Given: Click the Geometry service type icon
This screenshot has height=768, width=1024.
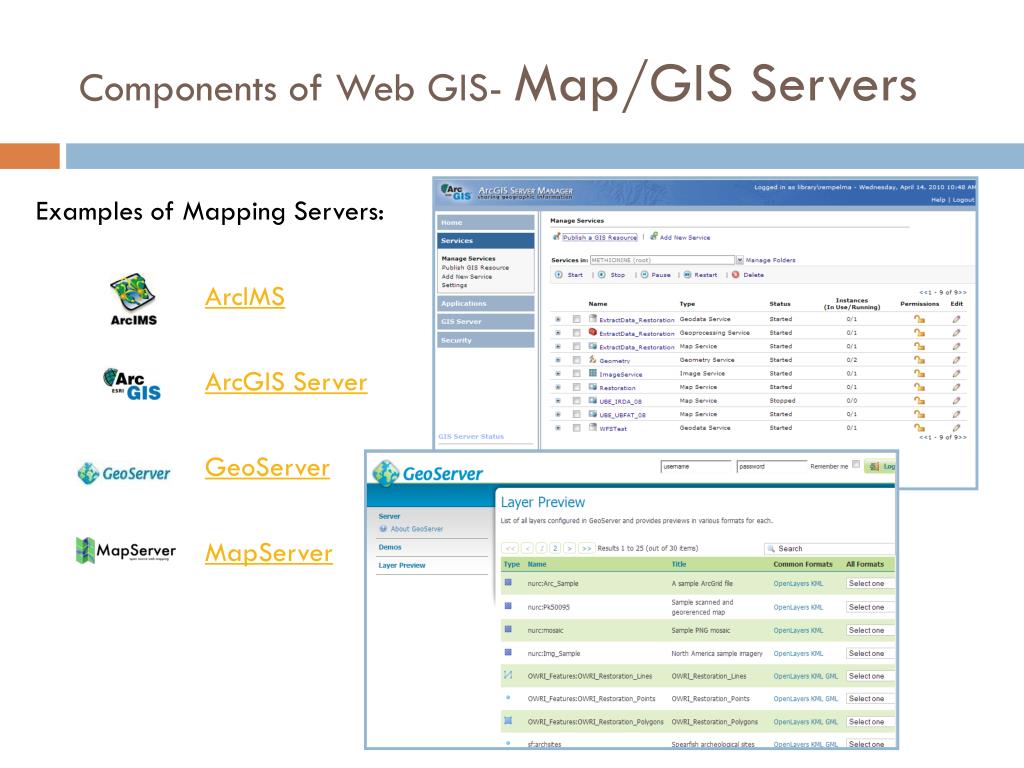Looking at the screenshot, I should point(592,359).
